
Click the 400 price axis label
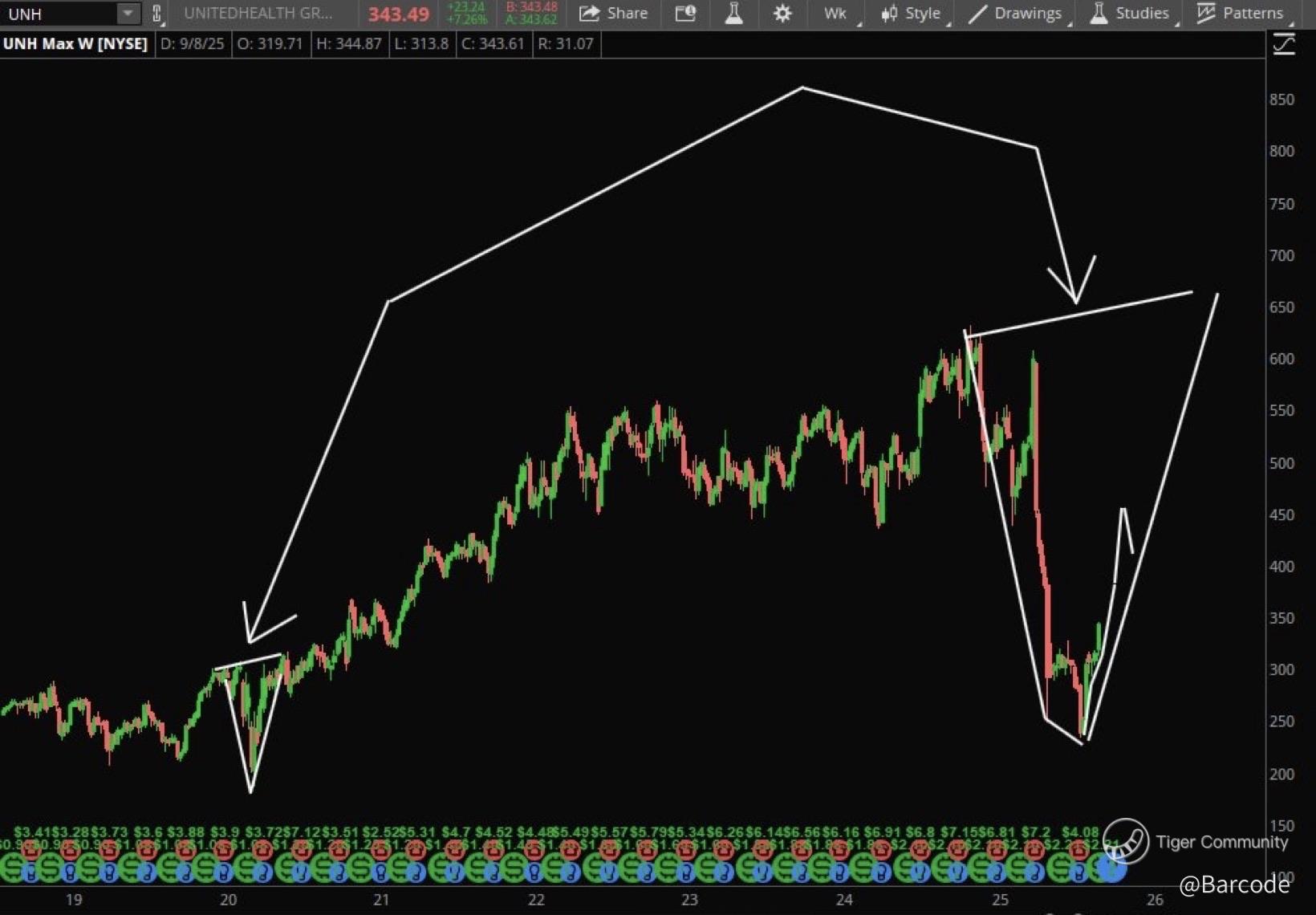point(1281,567)
